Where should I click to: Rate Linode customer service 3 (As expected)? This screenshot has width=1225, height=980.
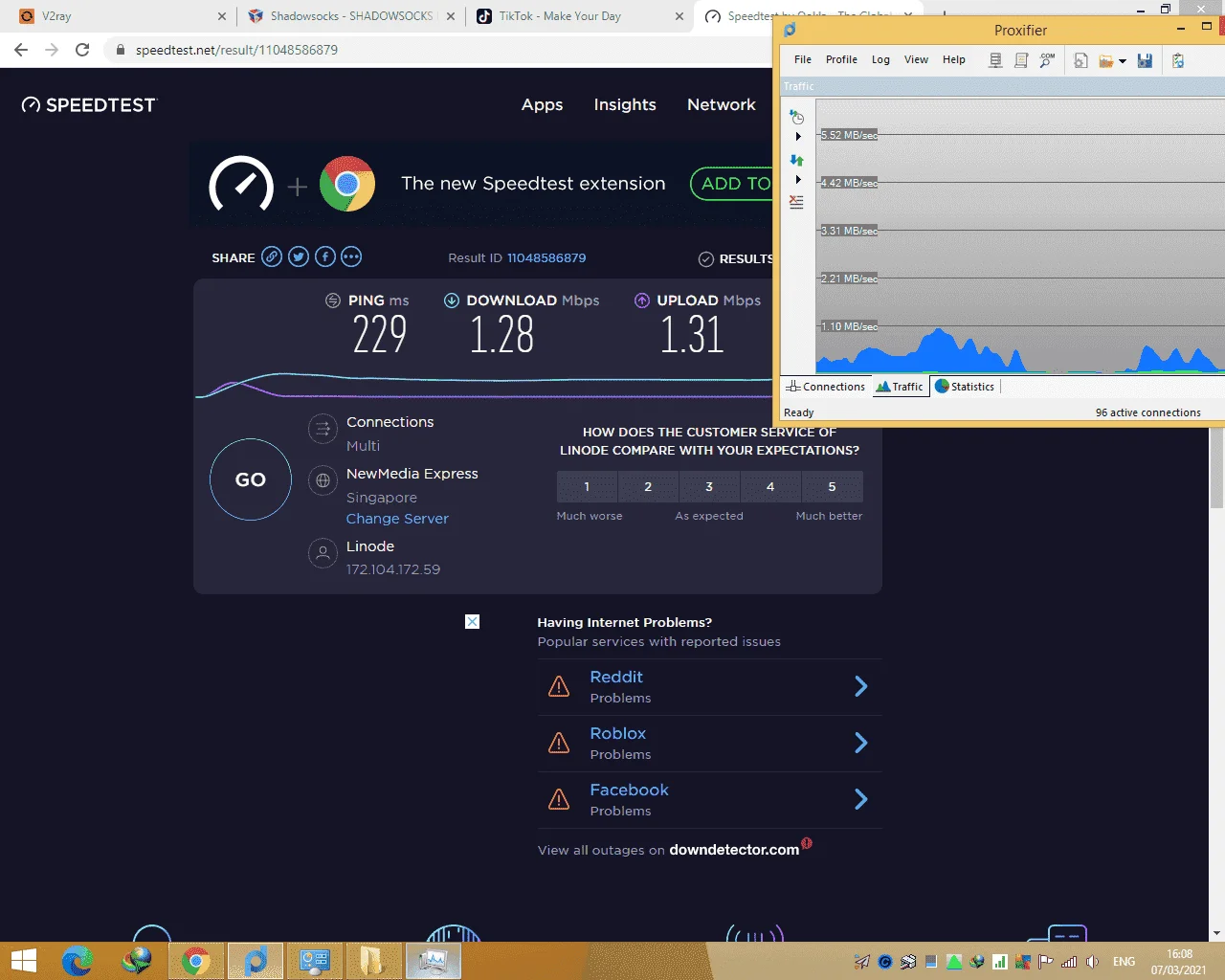tap(709, 486)
